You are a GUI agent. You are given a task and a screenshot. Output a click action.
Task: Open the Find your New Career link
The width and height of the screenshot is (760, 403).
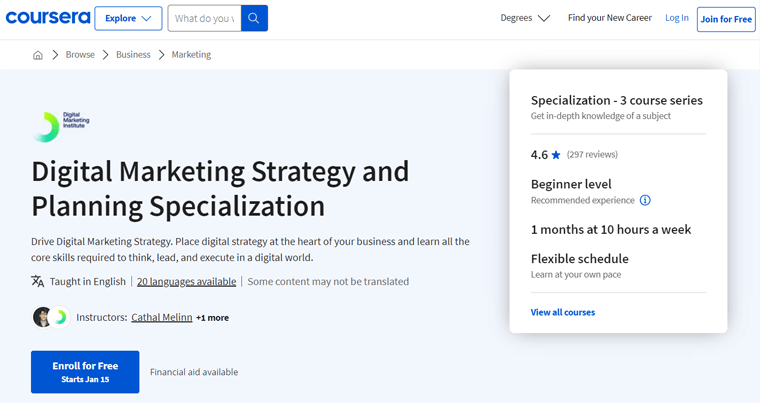pos(610,18)
